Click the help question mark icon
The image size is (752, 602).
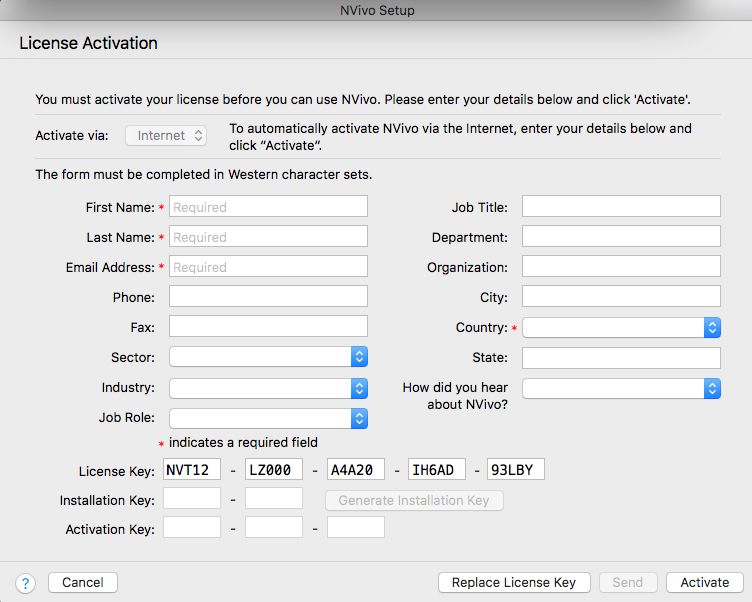point(26,583)
